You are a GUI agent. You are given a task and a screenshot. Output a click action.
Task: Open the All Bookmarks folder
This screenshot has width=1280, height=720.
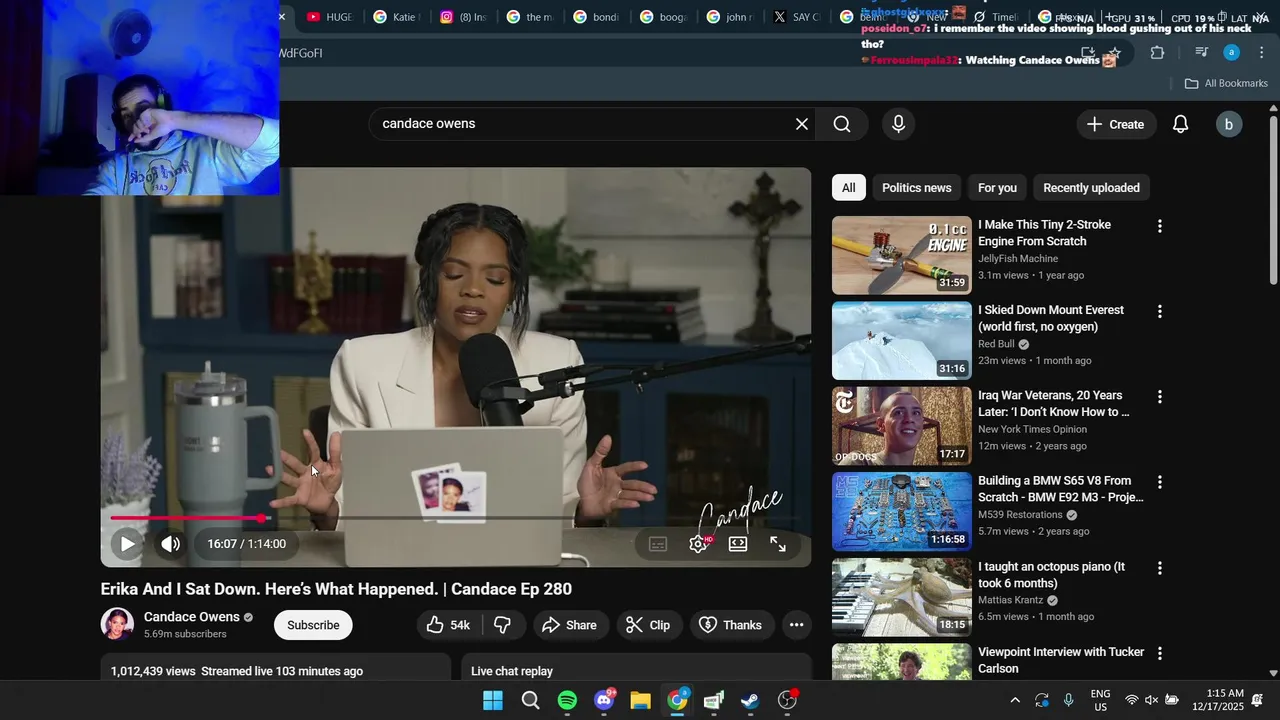coord(1226,83)
